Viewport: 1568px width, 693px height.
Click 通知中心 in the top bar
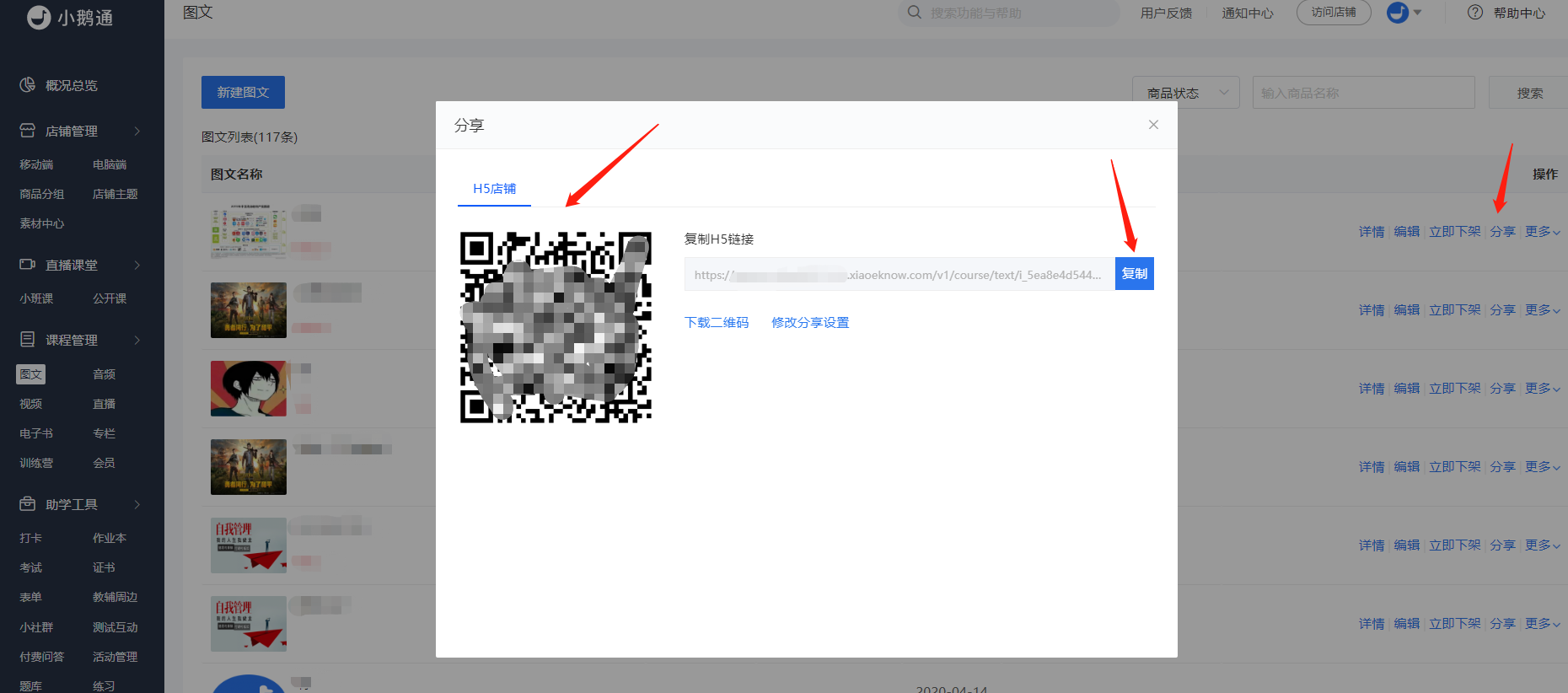point(1248,13)
